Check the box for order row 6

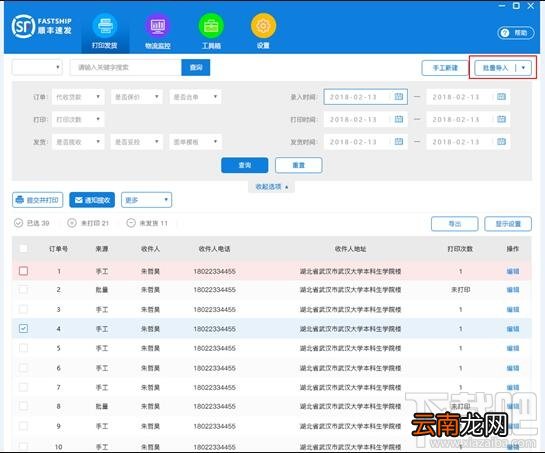coord(23,367)
